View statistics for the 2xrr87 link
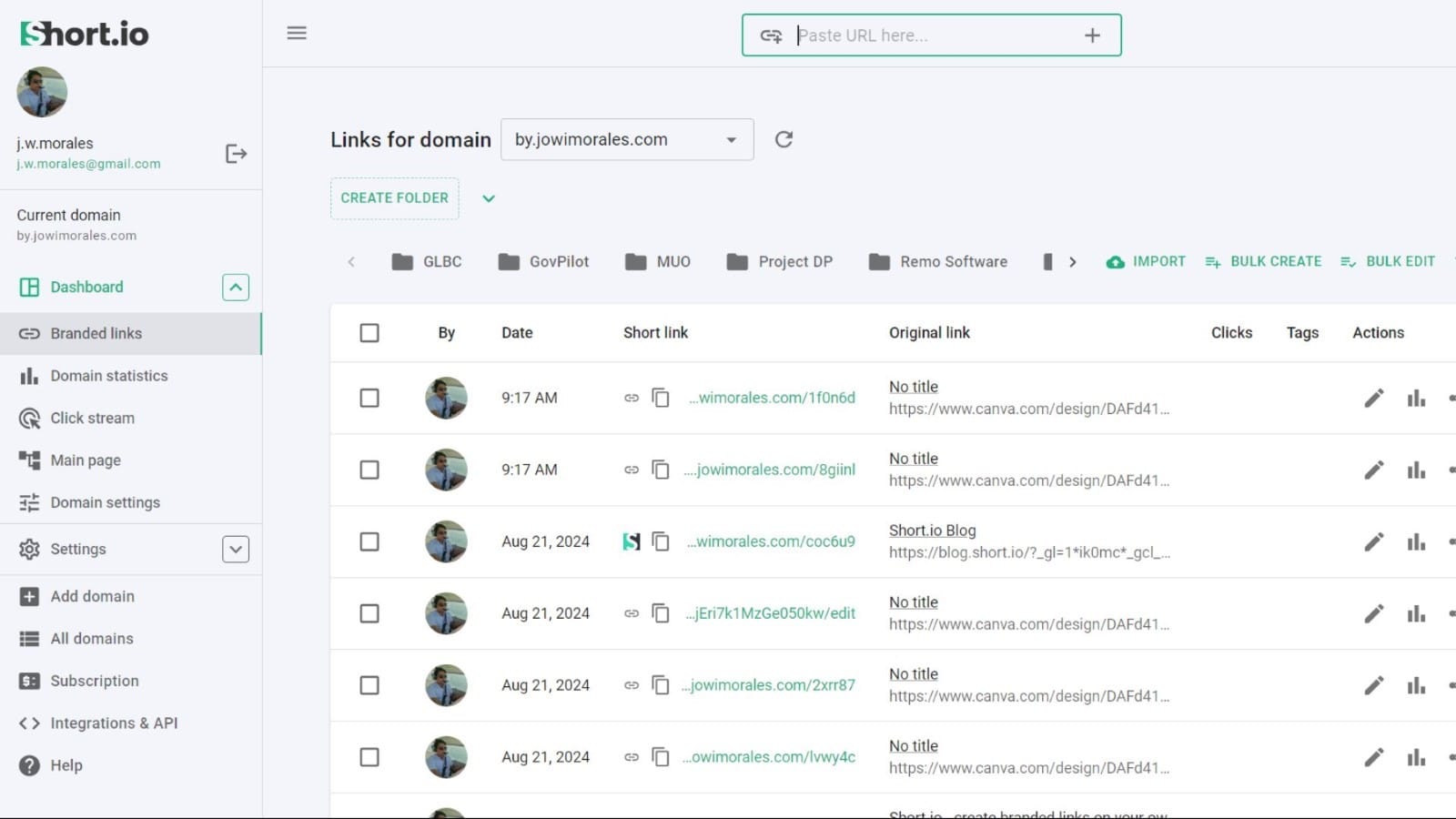 click(x=1416, y=685)
